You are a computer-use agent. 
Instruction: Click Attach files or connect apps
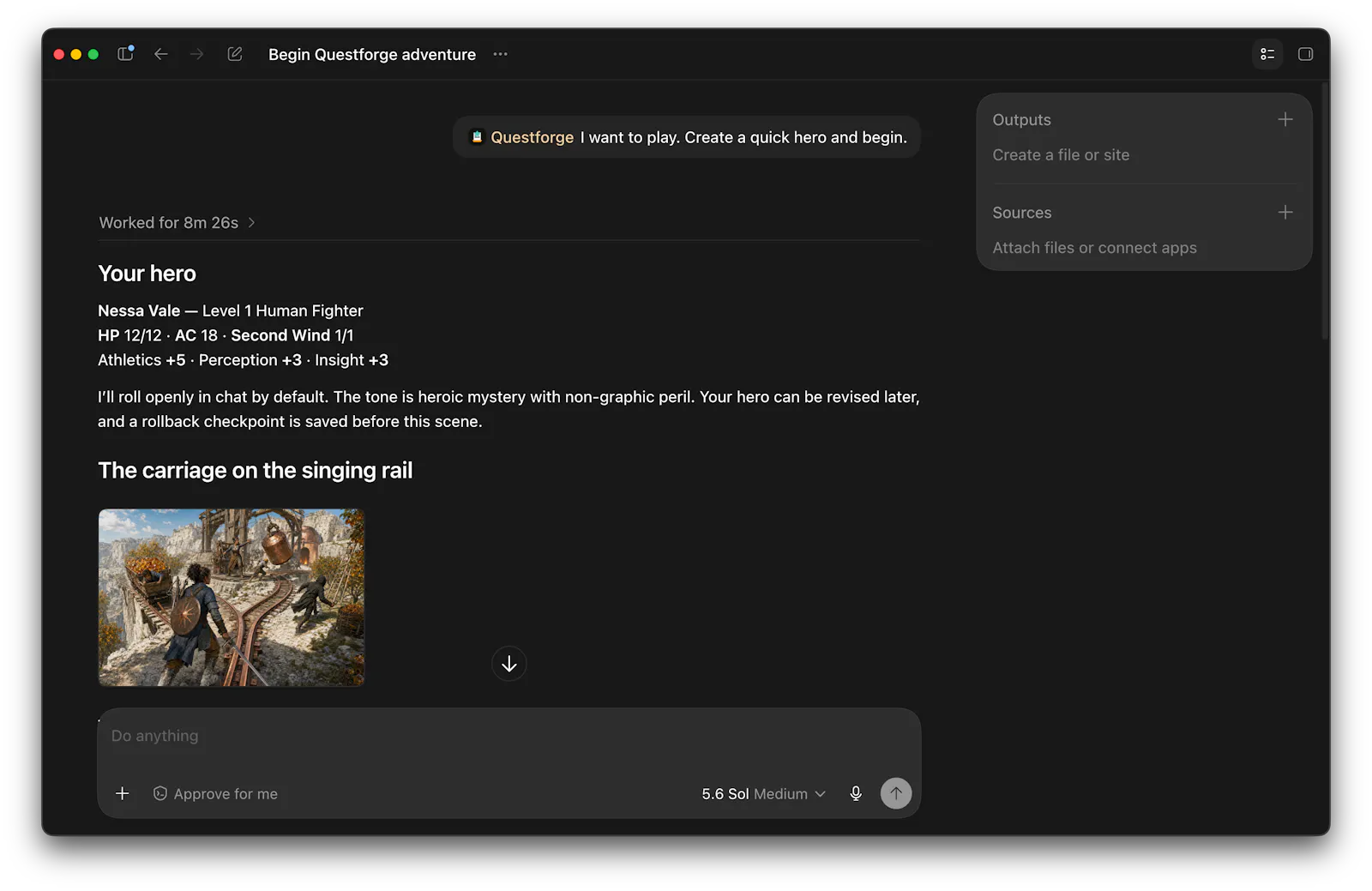click(x=1094, y=248)
